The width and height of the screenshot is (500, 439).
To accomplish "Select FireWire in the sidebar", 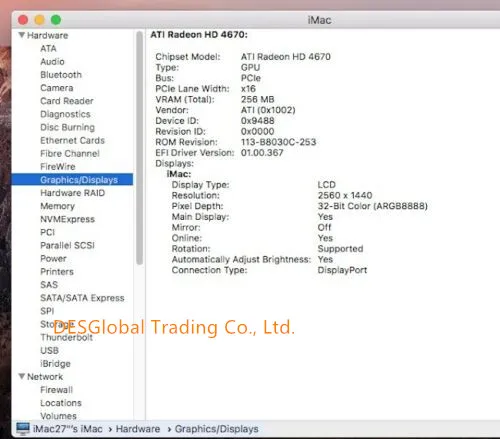I will (x=58, y=167).
